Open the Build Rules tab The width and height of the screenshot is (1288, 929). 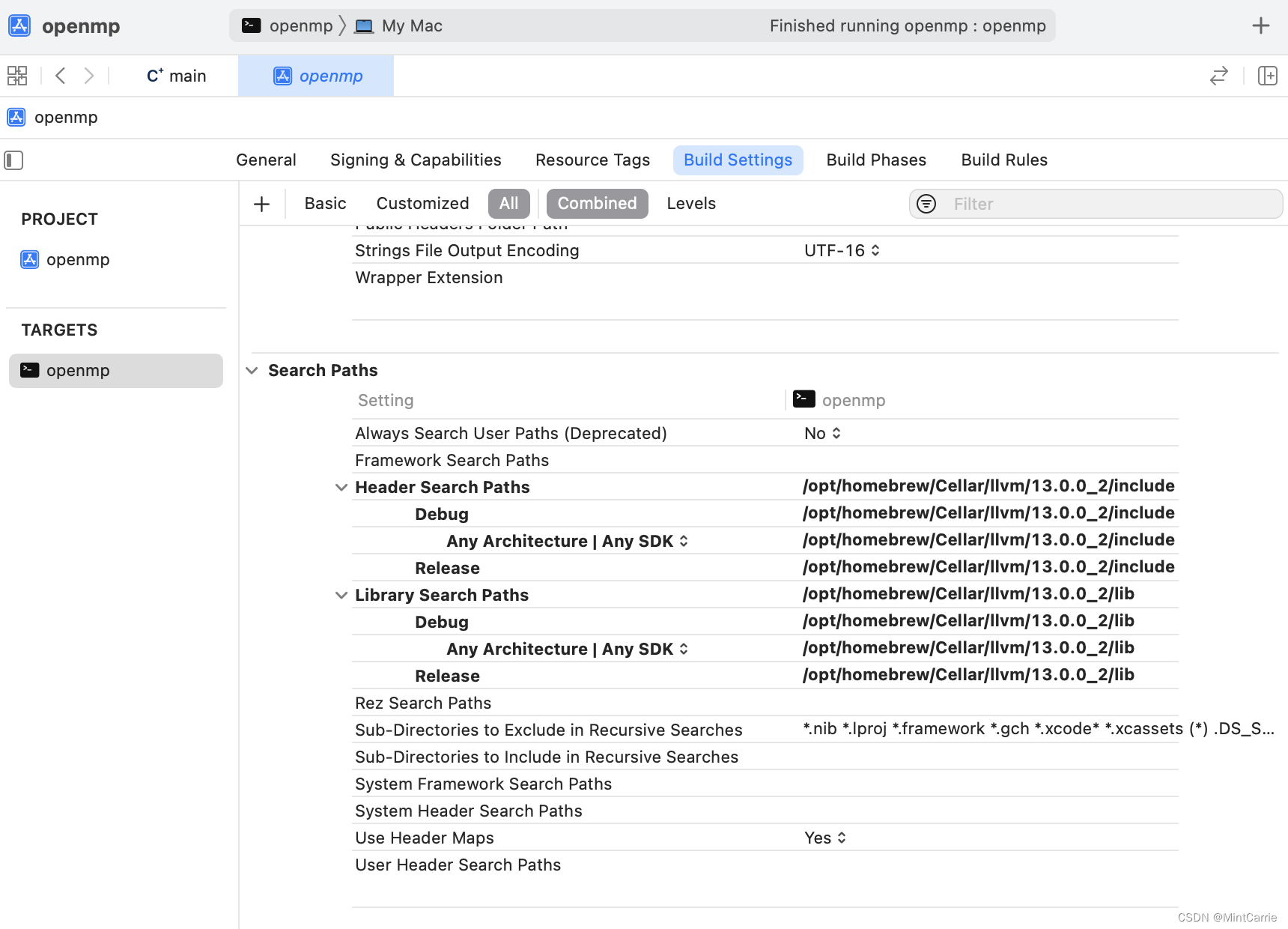1004,160
